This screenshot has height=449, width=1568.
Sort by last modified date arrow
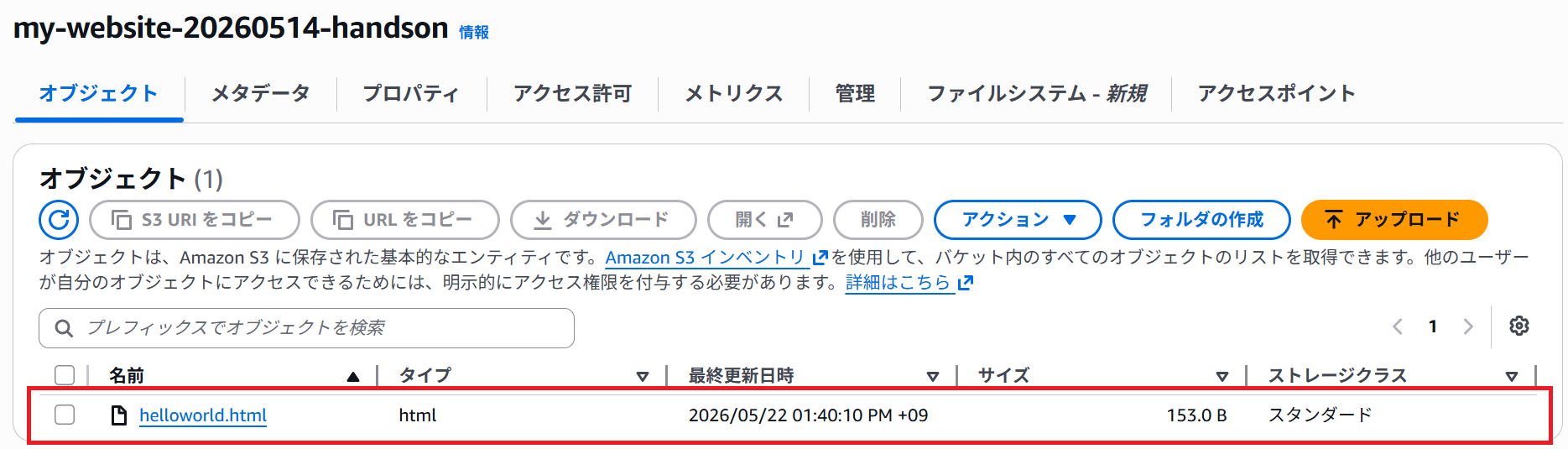[x=932, y=377]
